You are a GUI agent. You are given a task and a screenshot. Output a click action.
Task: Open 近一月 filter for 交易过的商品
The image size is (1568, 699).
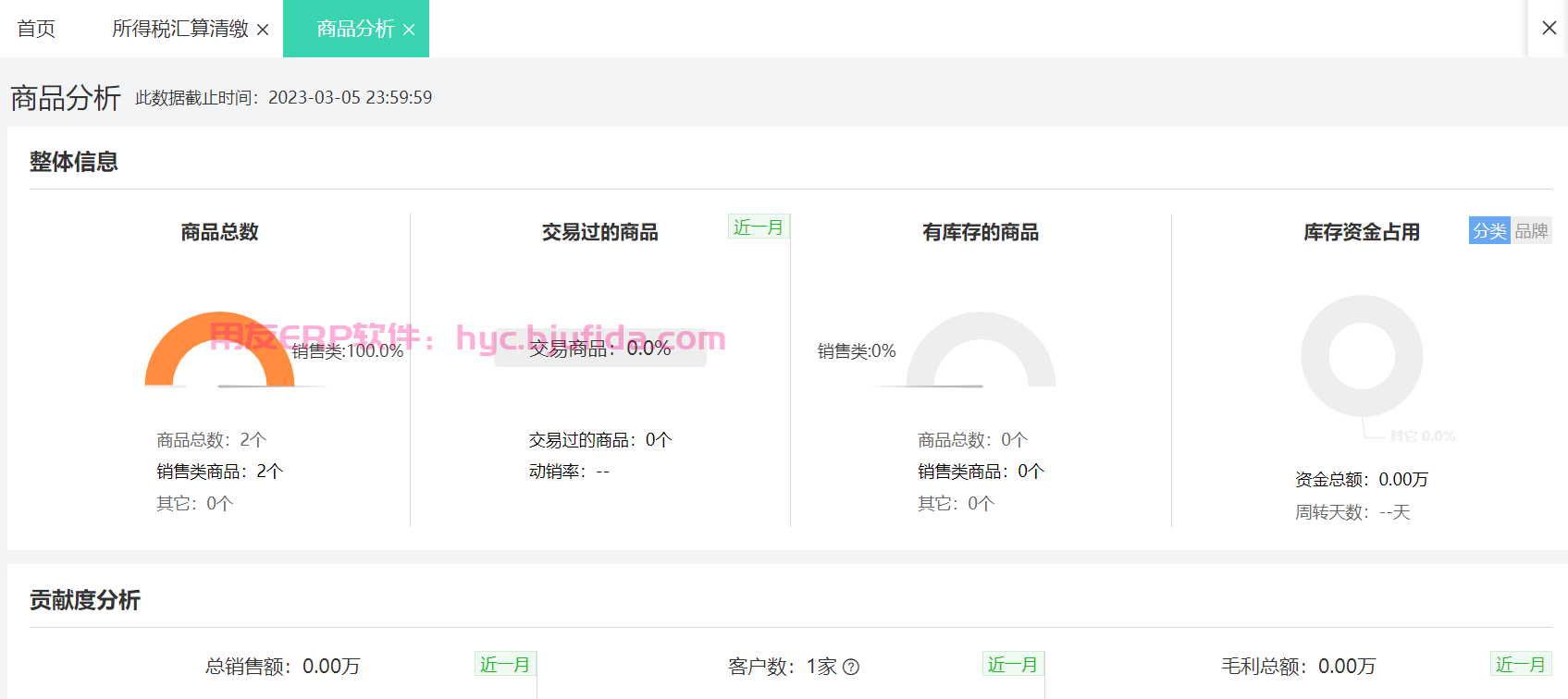pyautogui.click(x=759, y=227)
